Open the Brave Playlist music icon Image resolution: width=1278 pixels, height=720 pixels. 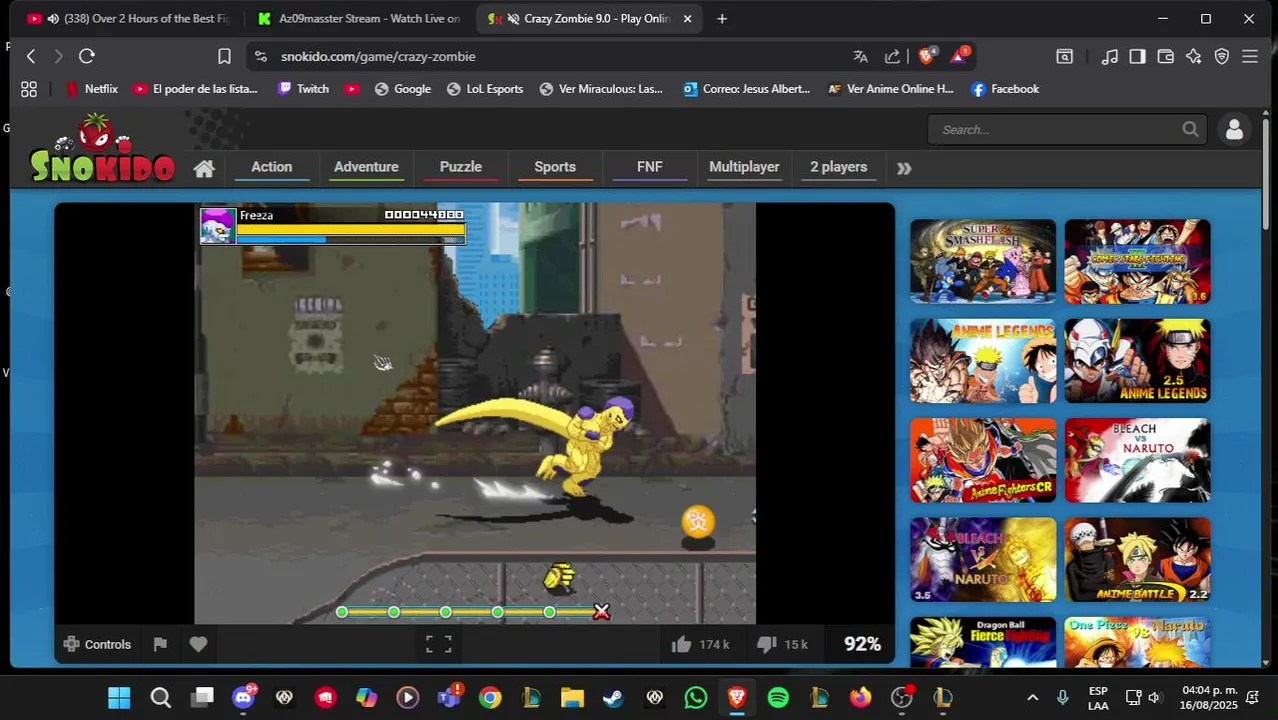pyautogui.click(x=1109, y=56)
